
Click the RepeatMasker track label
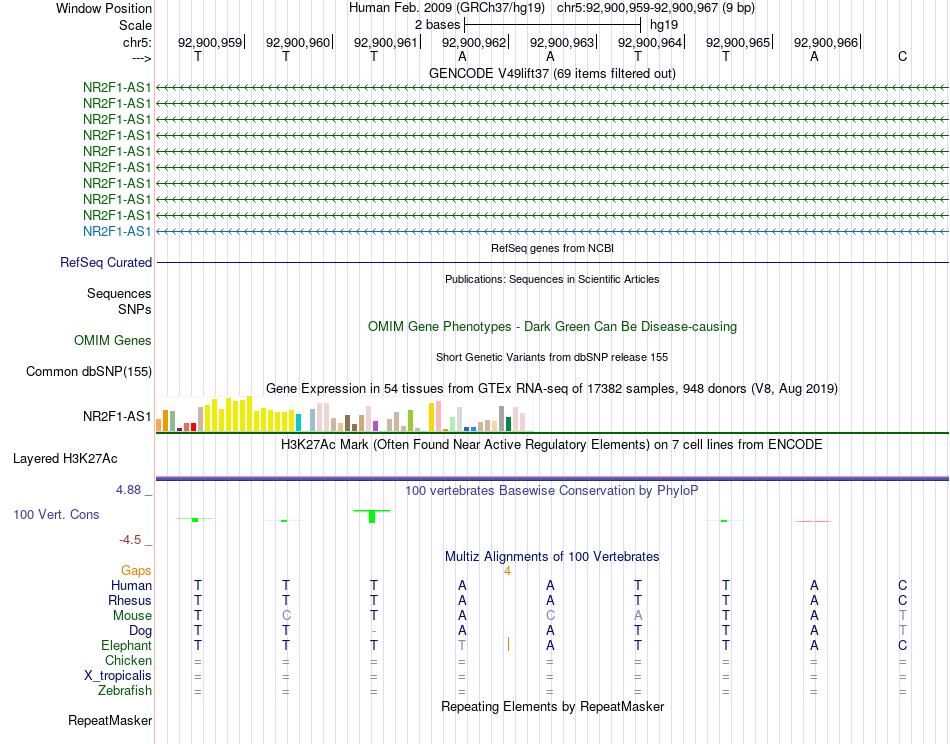point(110,720)
